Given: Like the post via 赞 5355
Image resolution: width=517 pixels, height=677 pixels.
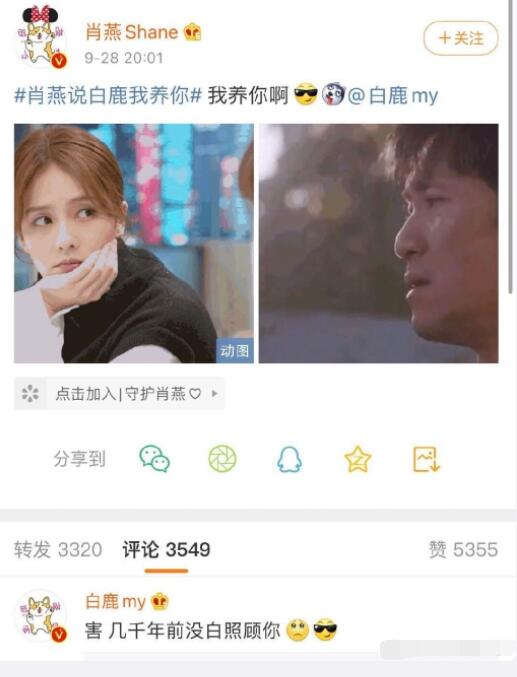Looking at the screenshot, I should (x=463, y=550).
